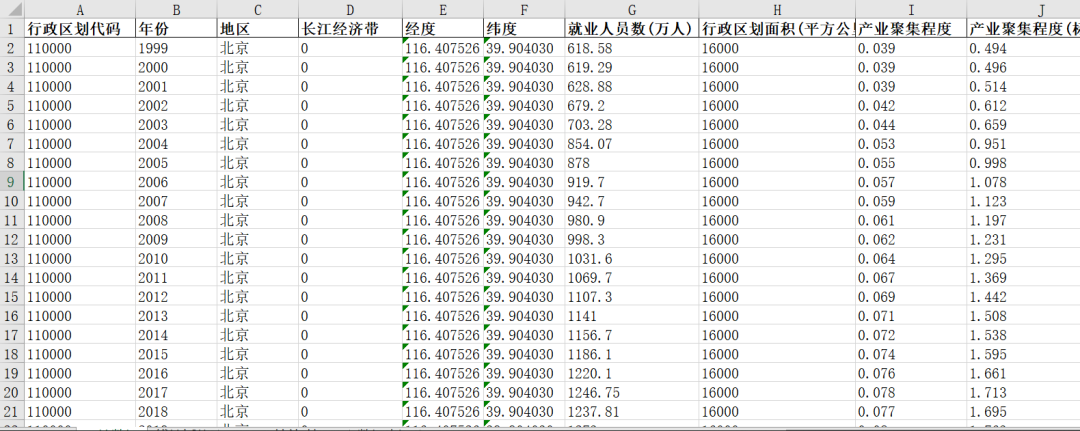Click employment value '878'
1080x431 pixels.
click(x=631, y=163)
